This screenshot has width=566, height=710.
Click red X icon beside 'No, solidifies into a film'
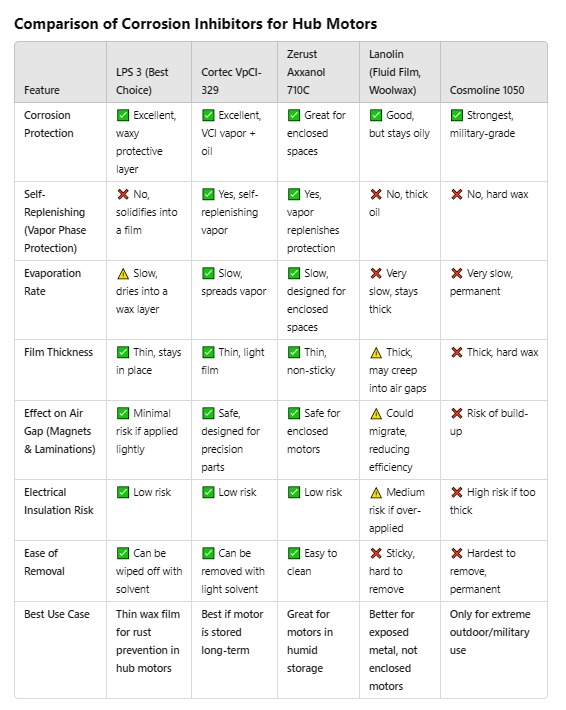(x=123, y=194)
